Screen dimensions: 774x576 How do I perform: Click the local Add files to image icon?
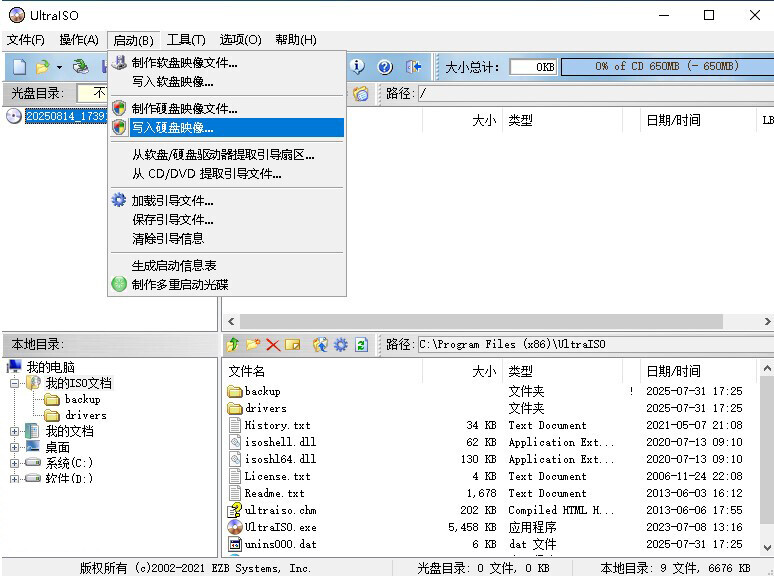click(x=320, y=344)
